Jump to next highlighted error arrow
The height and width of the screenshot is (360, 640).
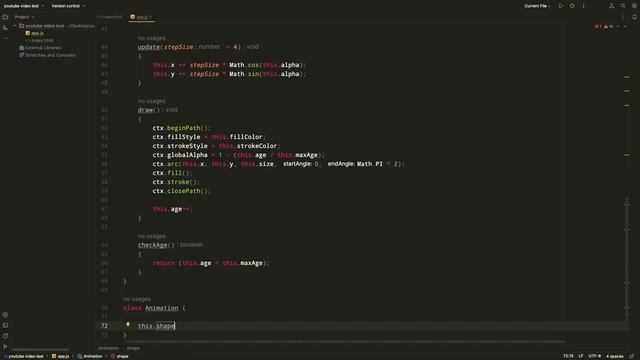tap(625, 26)
